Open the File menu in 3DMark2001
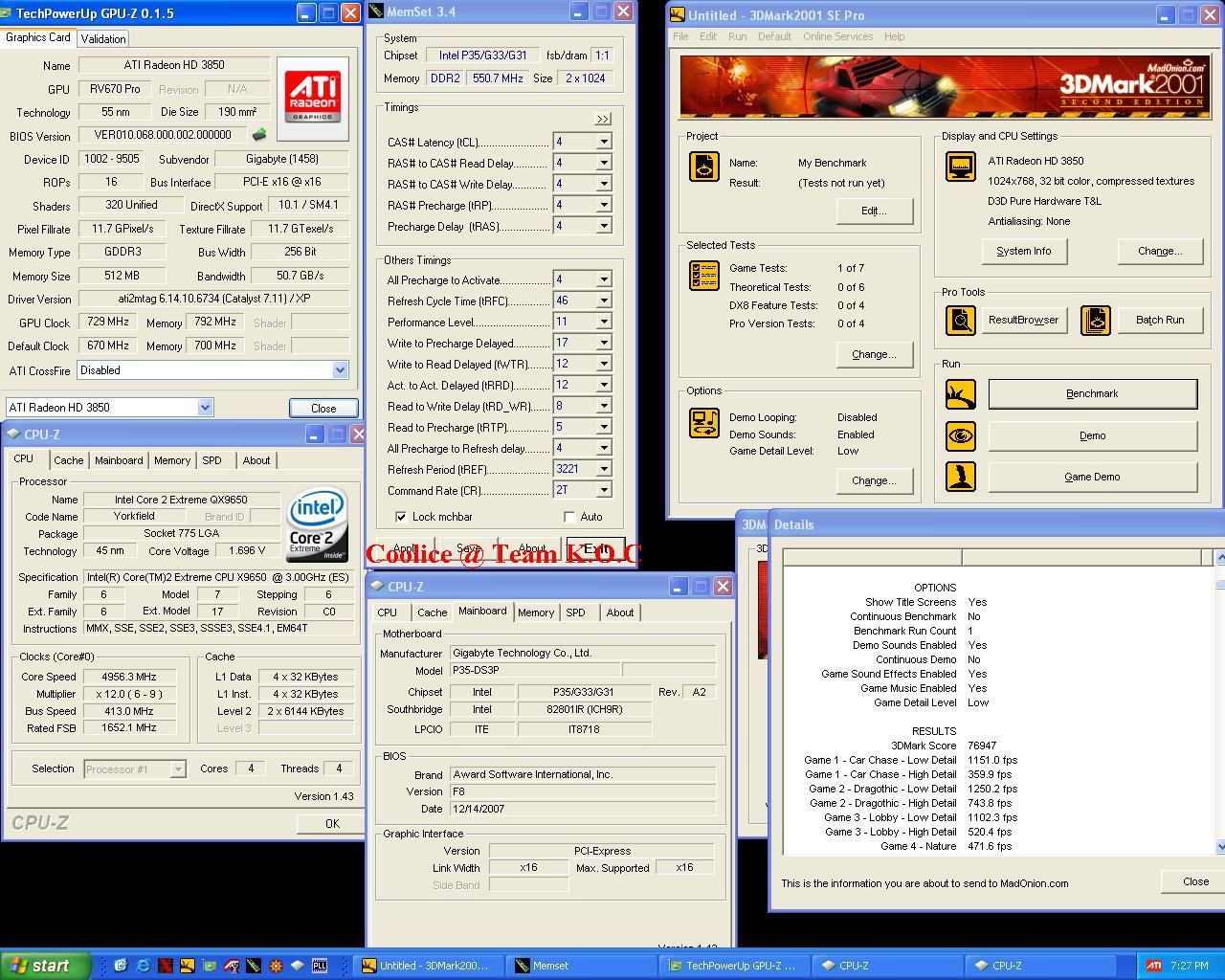Image resolution: width=1225 pixels, height=980 pixels. click(x=680, y=36)
